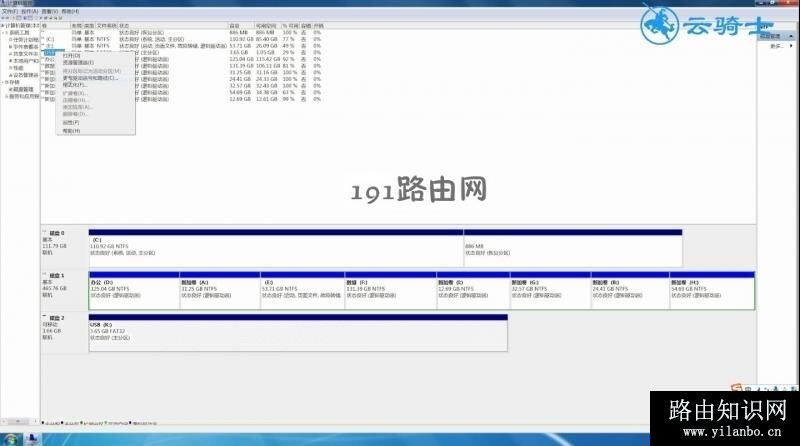
Task: Select 共享文件夹 in the tree
Action: point(26,54)
